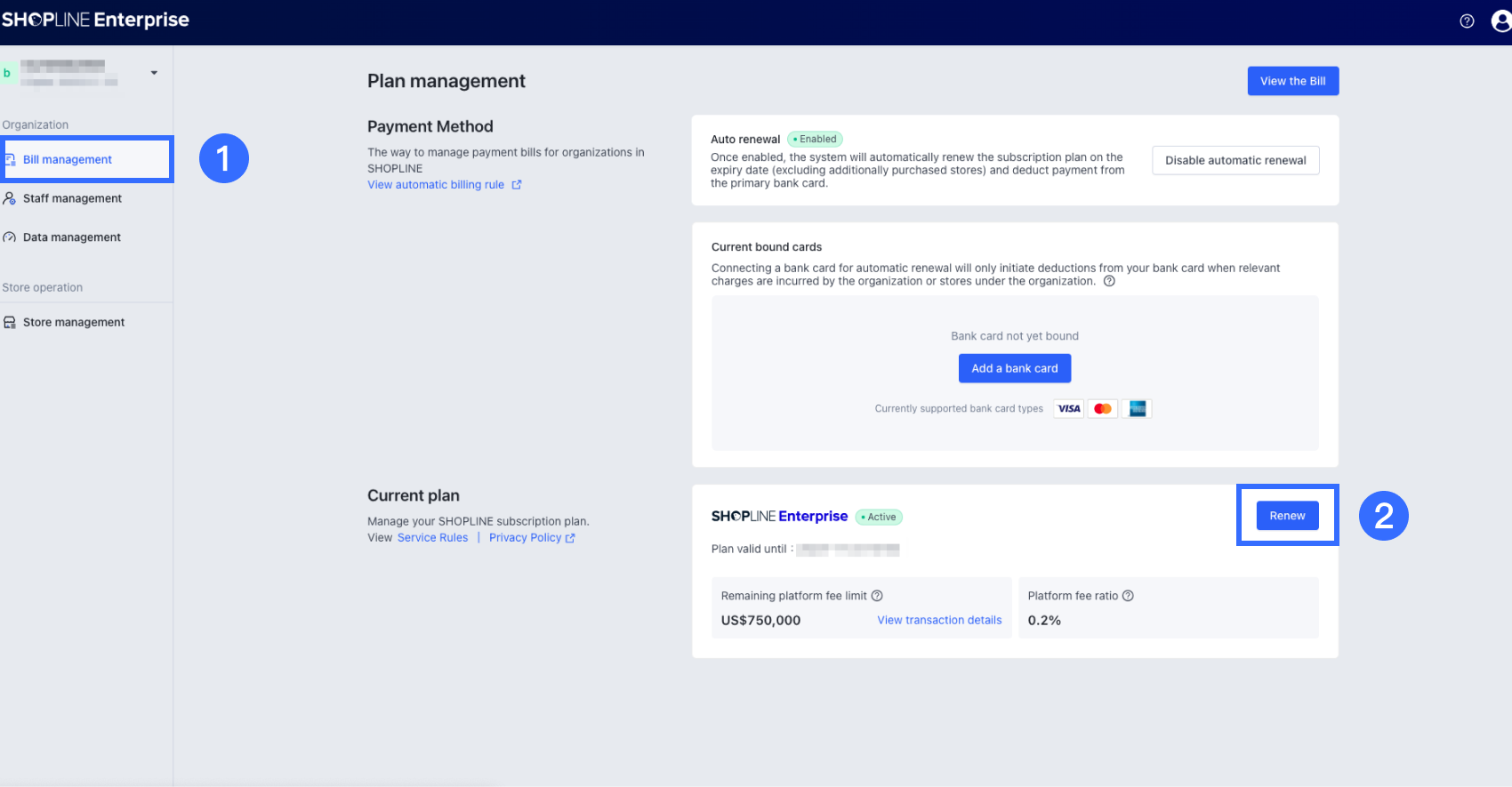Open the user account avatar icon
The image size is (1512, 787).
[x=1501, y=21]
